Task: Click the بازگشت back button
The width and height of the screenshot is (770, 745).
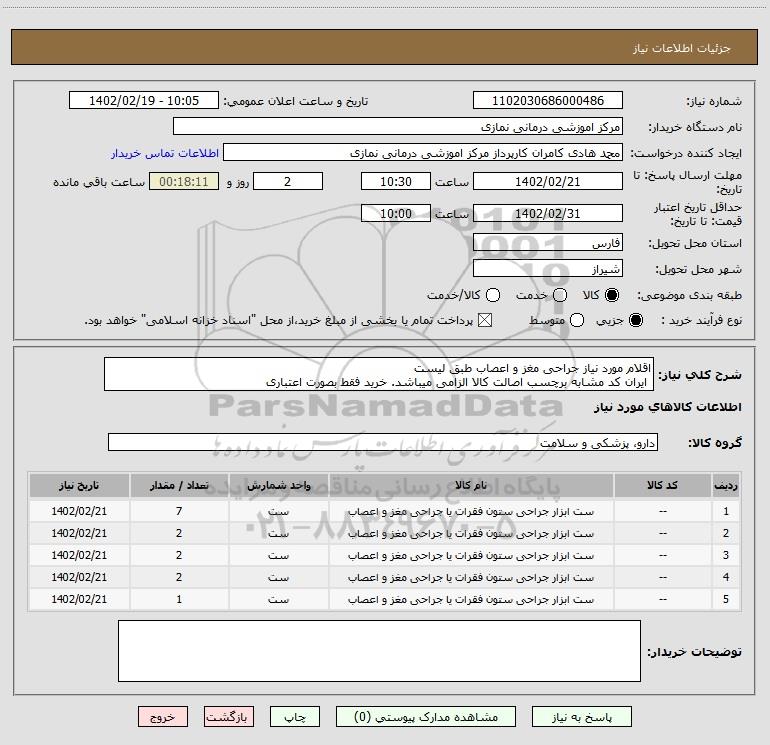Action: coord(229,717)
